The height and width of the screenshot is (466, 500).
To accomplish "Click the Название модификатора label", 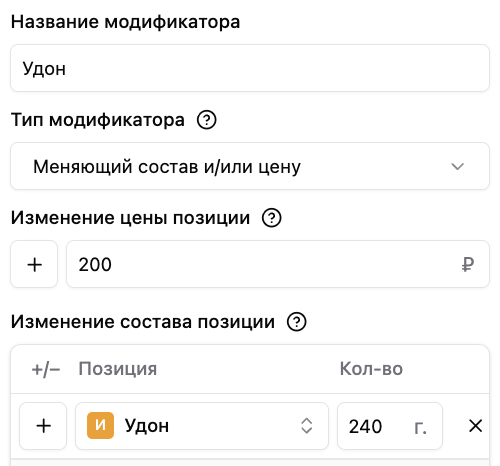I will click(x=125, y=22).
